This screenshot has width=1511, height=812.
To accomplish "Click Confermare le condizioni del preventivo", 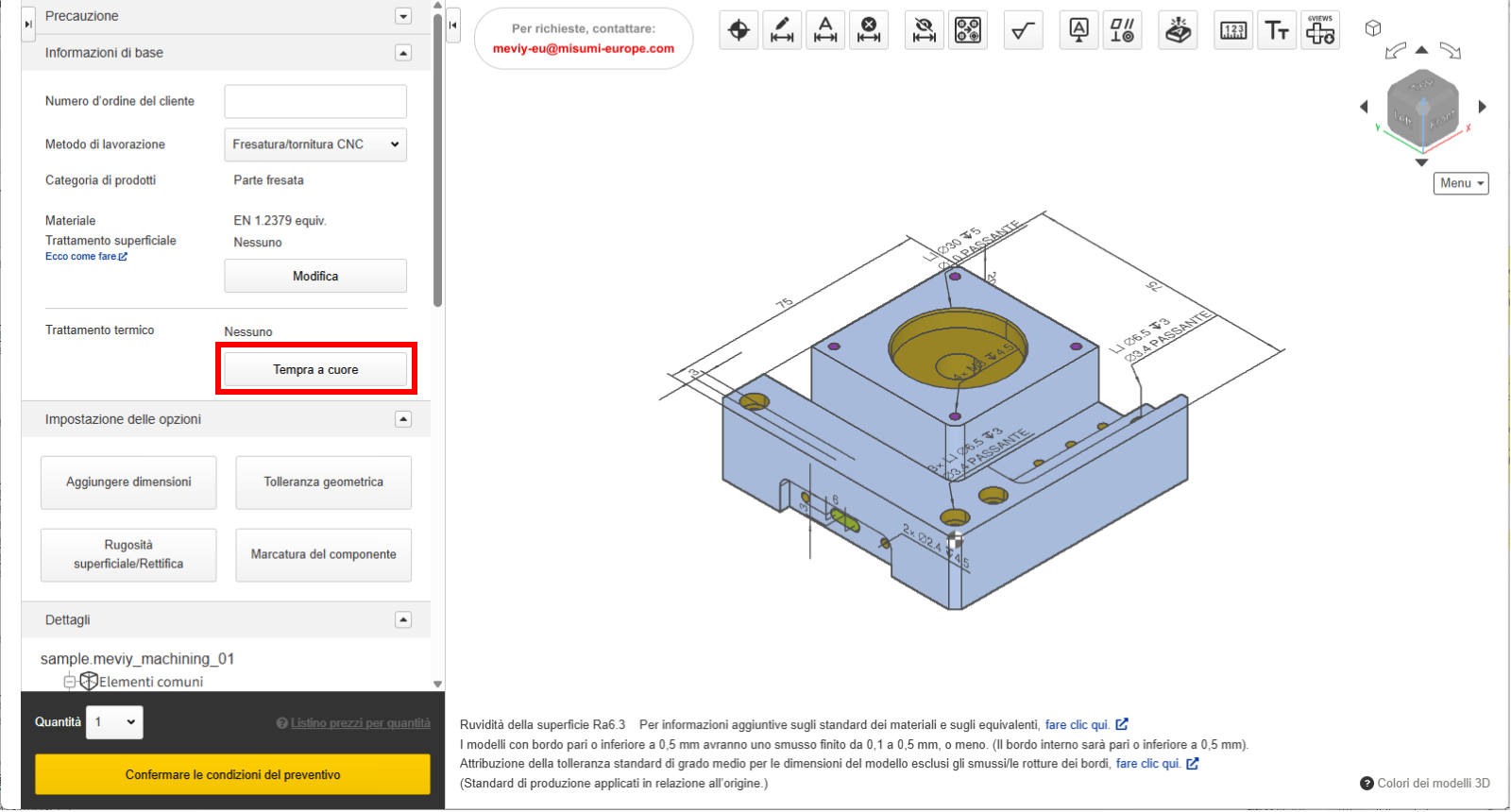I will coord(232,774).
